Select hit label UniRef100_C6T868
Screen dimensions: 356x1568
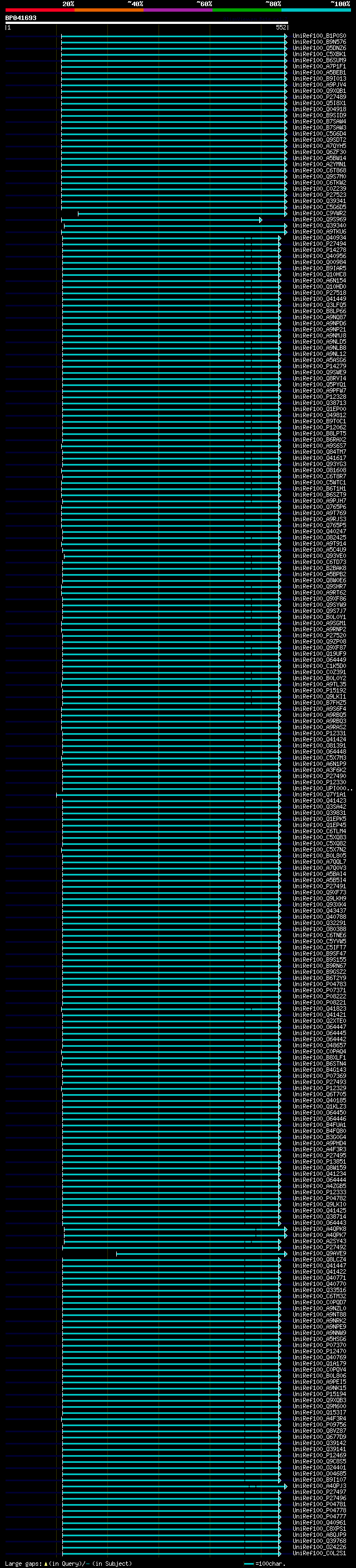(x=319, y=170)
